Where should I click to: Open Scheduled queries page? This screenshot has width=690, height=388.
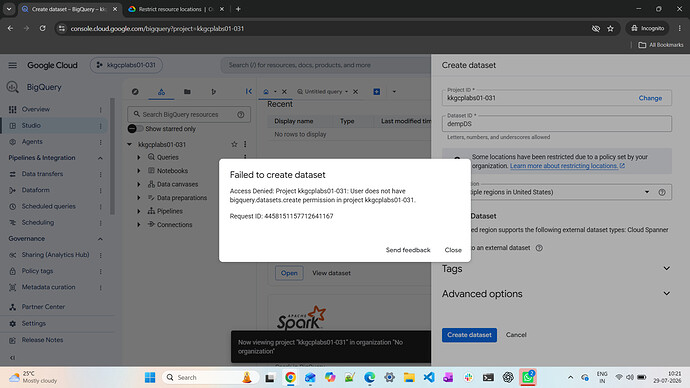pyautogui.click(x=48, y=206)
